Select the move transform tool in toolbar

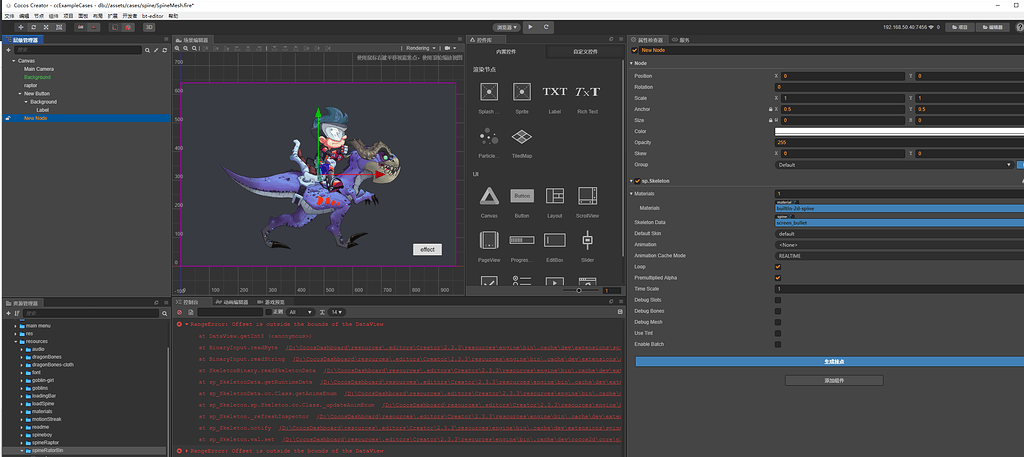tap(19, 27)
